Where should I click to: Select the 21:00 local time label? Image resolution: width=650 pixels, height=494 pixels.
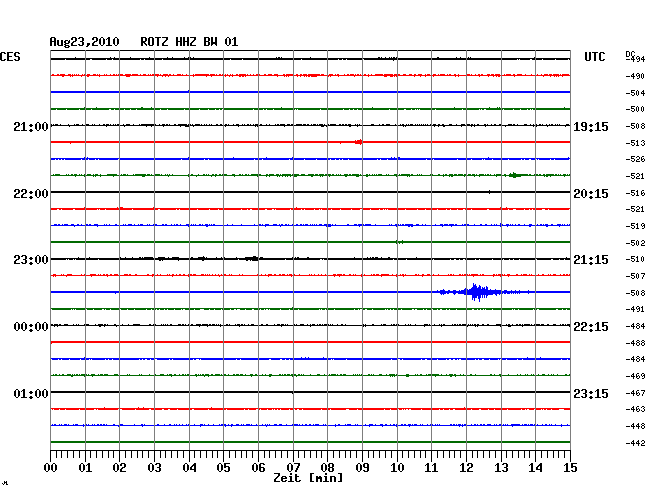click(x=31, y=127)
